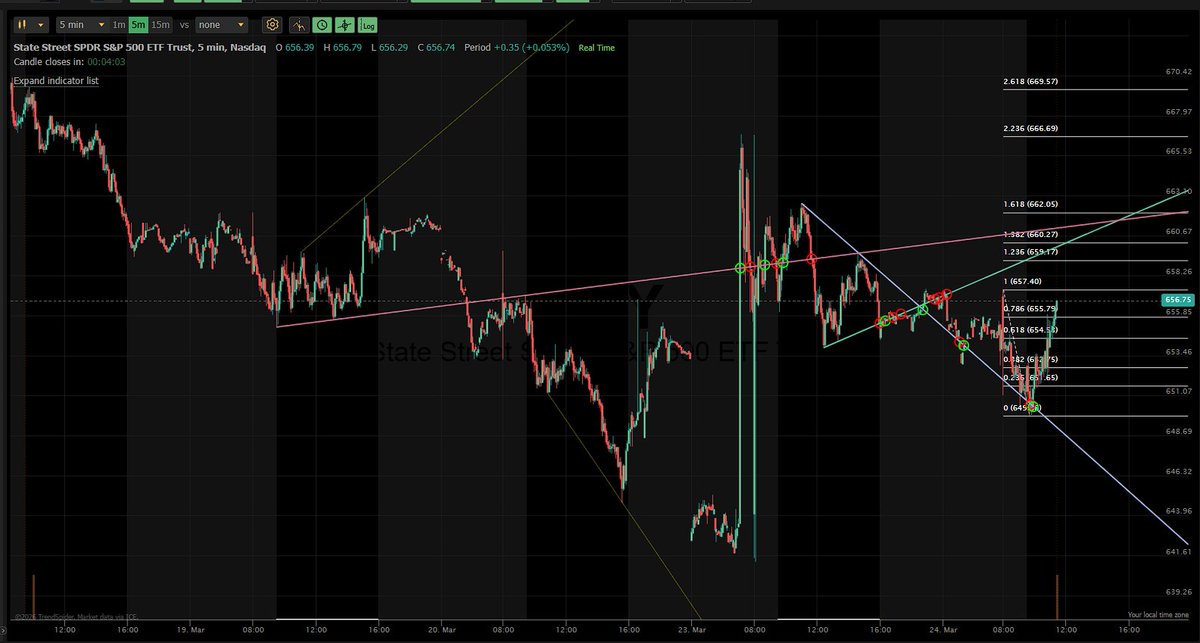
Task: Open the 'none' comparison symbol dropdown
Action: tap(222, 24)
